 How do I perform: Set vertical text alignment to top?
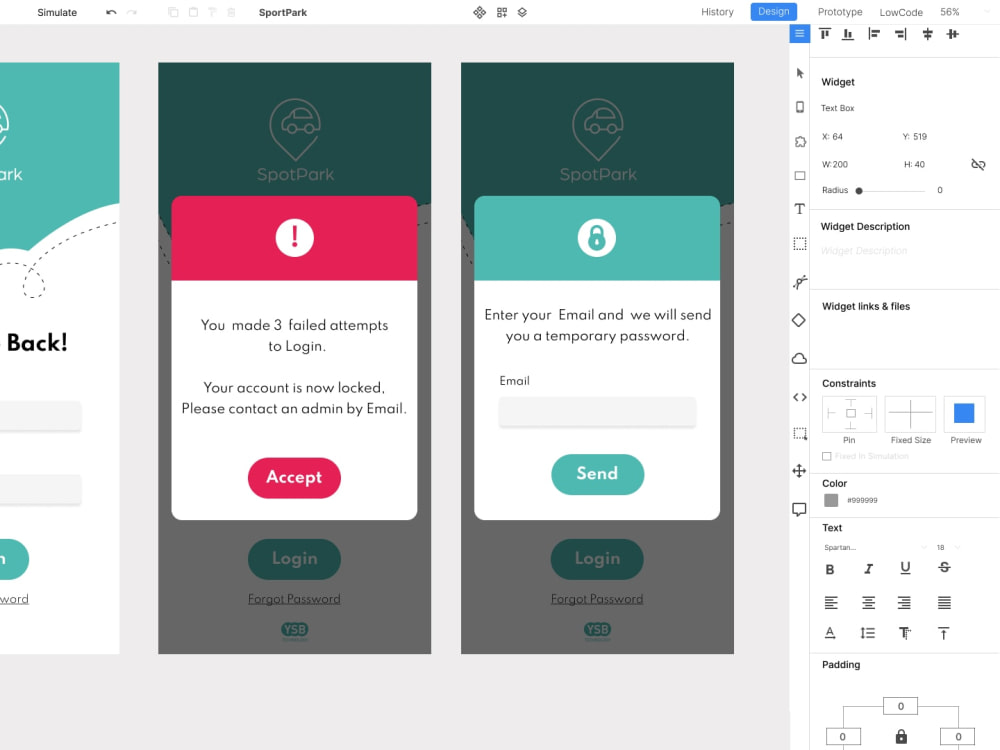click(944, 633)
